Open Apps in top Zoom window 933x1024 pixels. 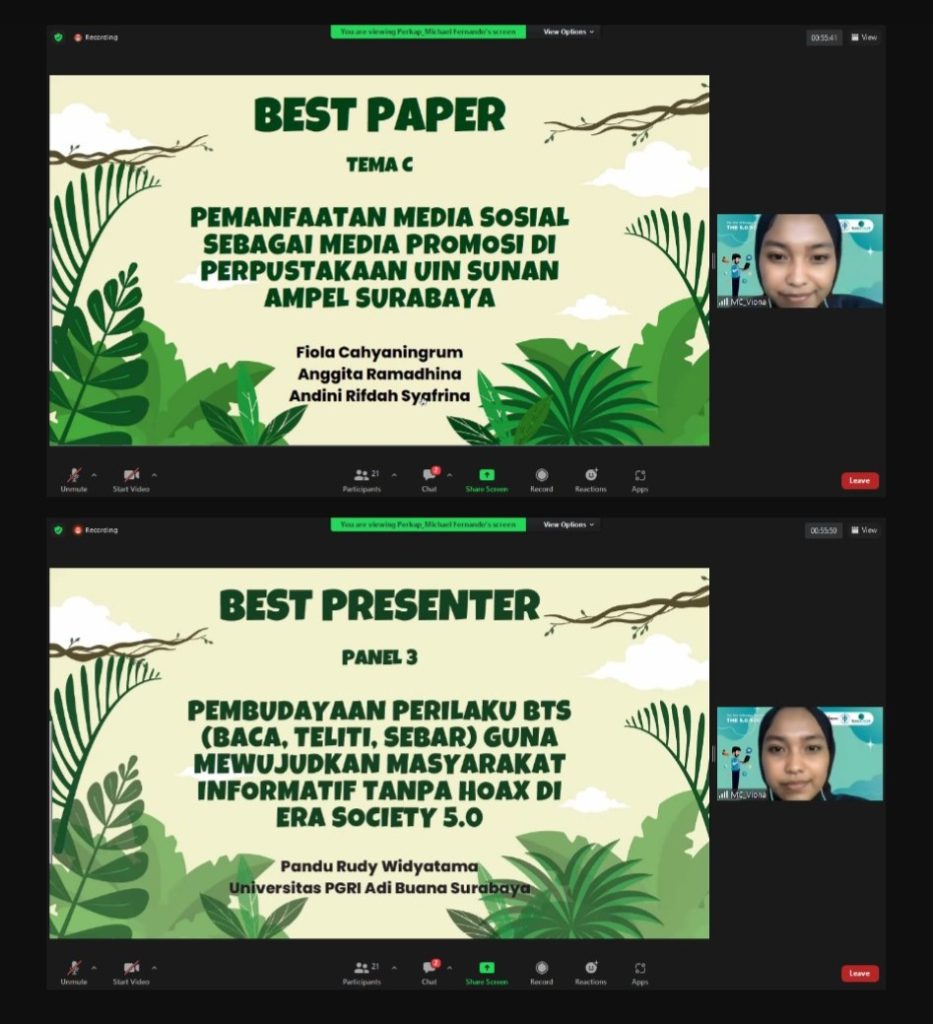pos(640,480)
